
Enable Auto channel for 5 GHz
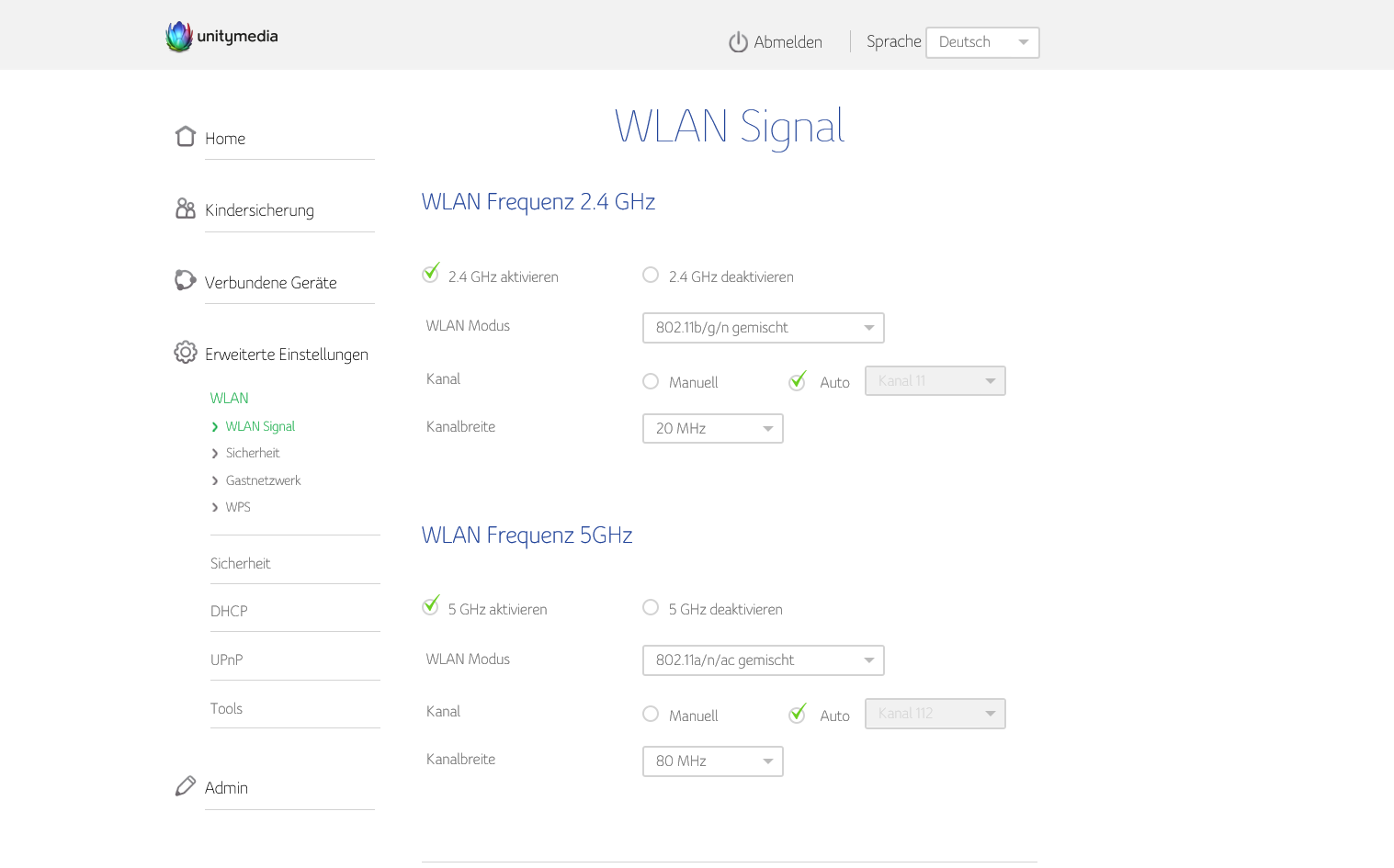[798, 715]
